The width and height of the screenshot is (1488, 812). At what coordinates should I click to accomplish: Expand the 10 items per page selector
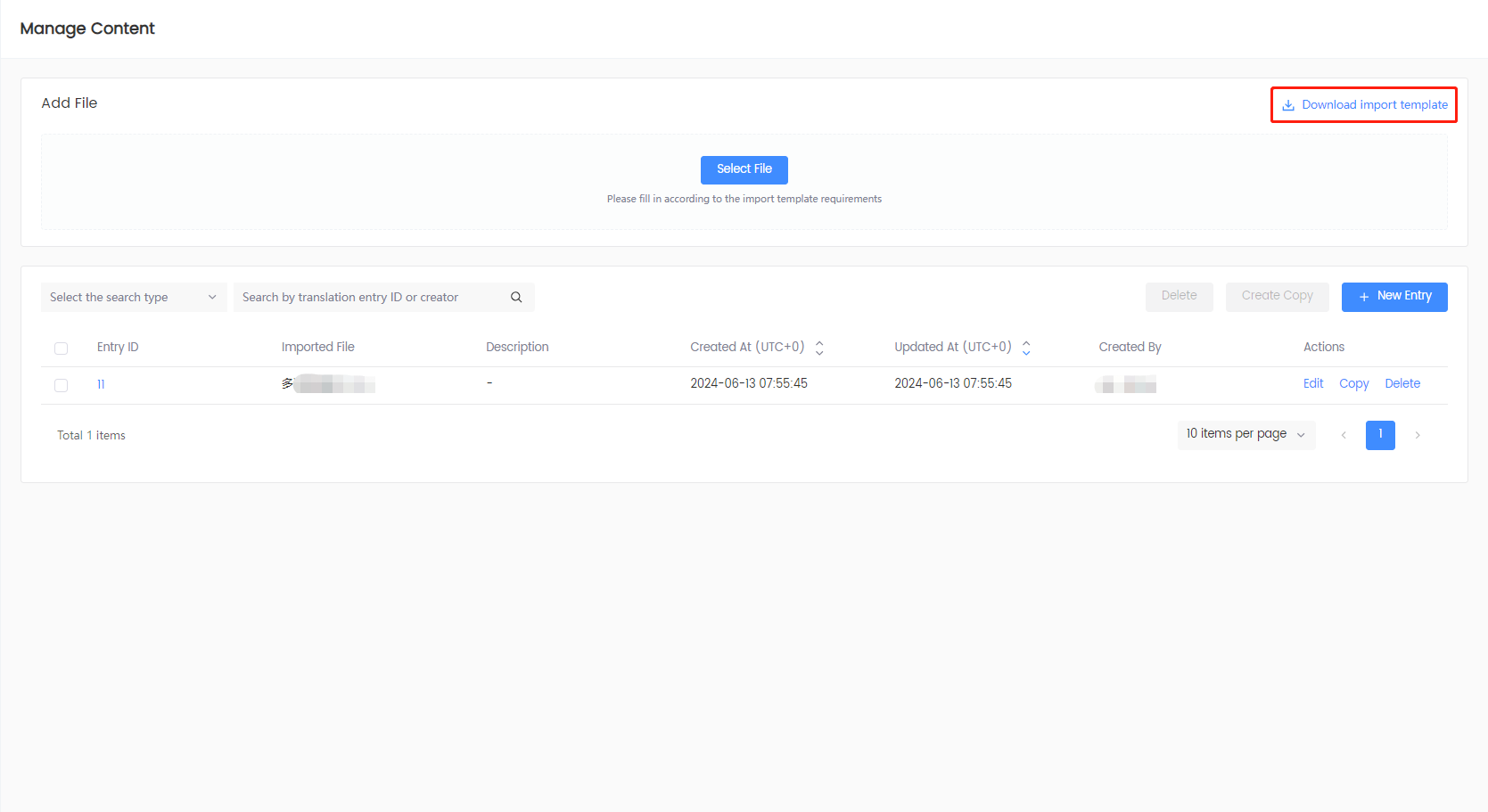tap(1245, 434)
